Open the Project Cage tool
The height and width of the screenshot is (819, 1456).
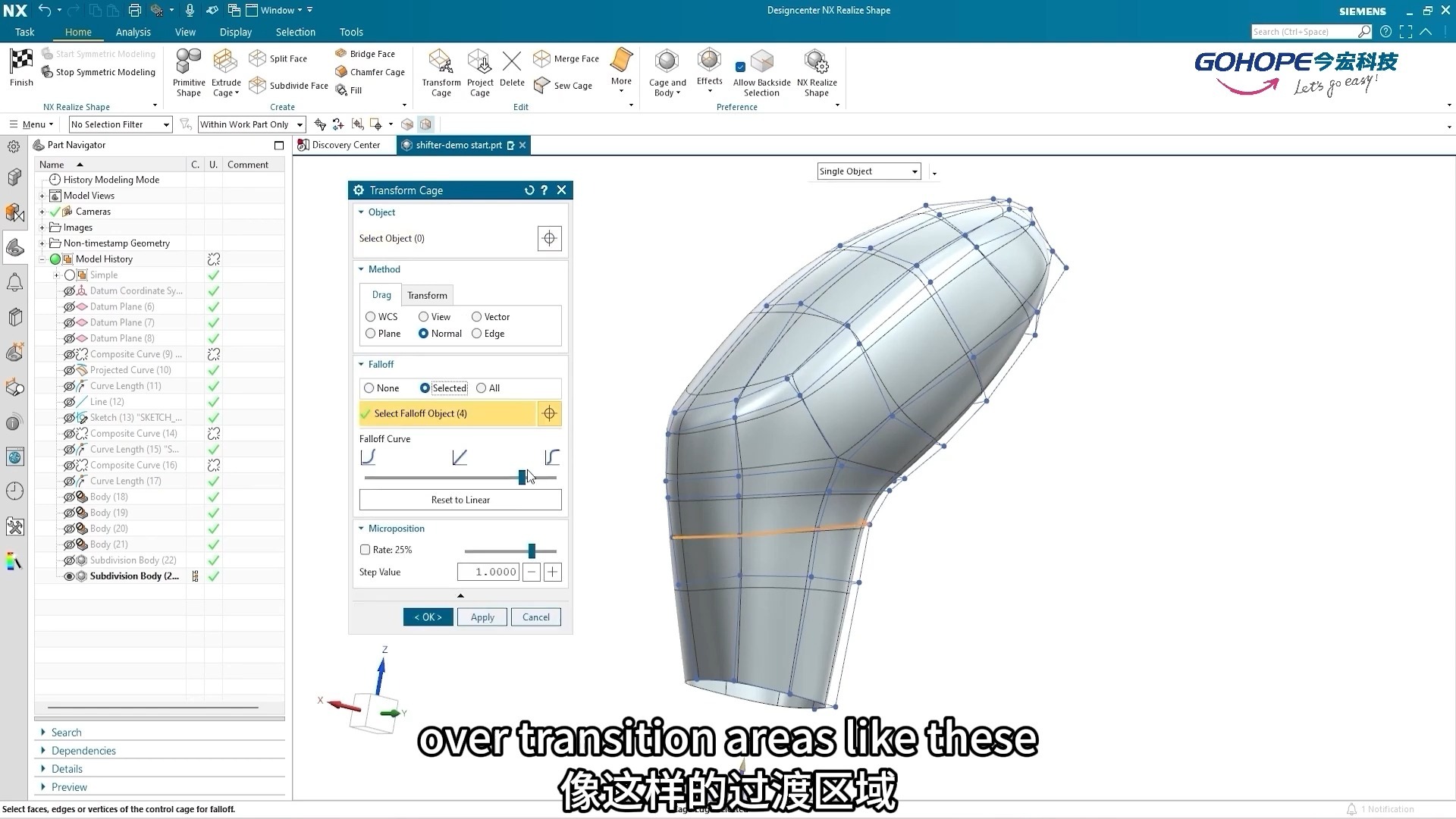479,62
